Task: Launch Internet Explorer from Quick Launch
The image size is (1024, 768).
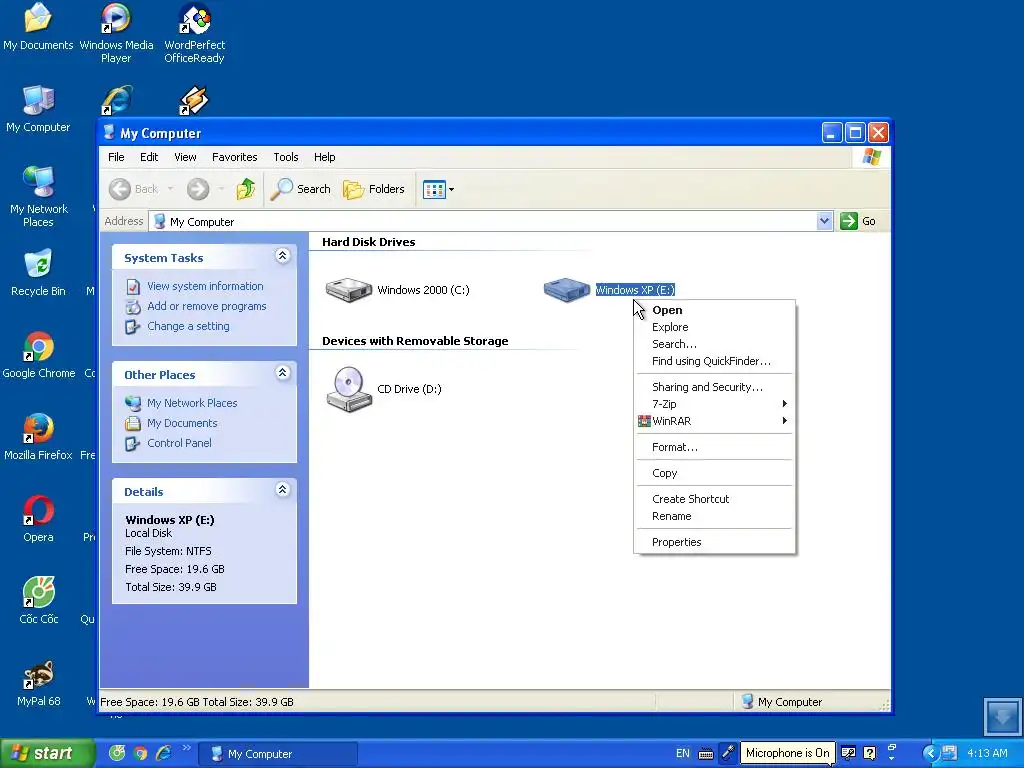Action: pyautogui.click(x=163, y=753)
